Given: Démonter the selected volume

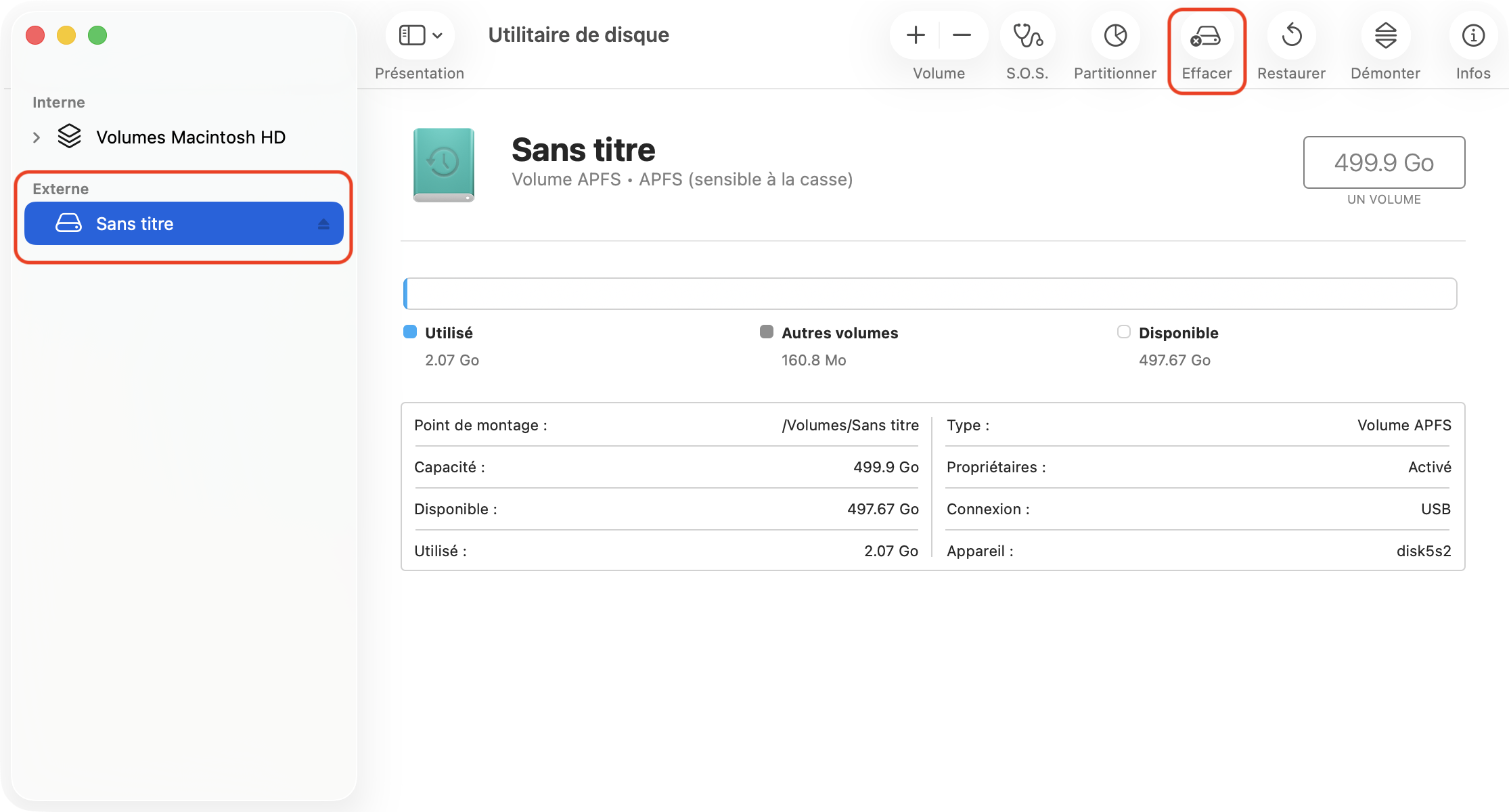Looking at the screenshot, I should pos(1384,35).
